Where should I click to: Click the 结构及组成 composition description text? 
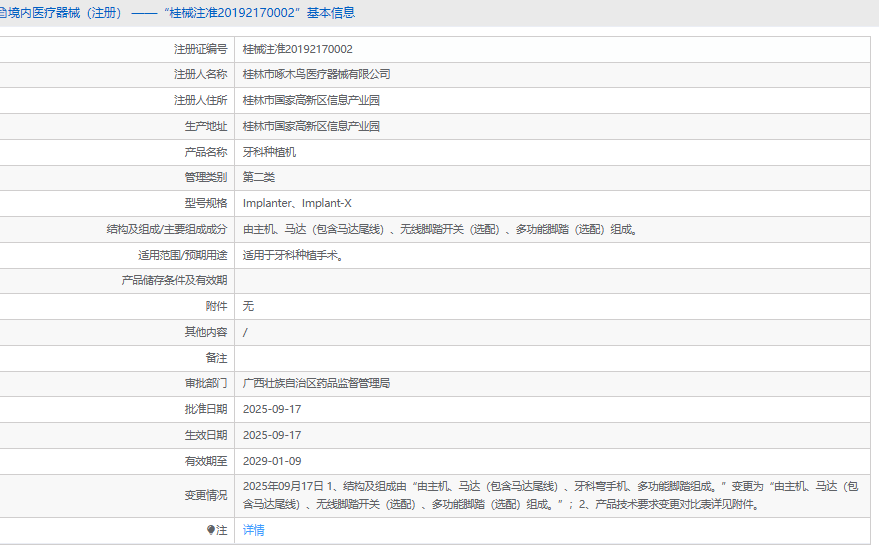click(x=440, y=229)
